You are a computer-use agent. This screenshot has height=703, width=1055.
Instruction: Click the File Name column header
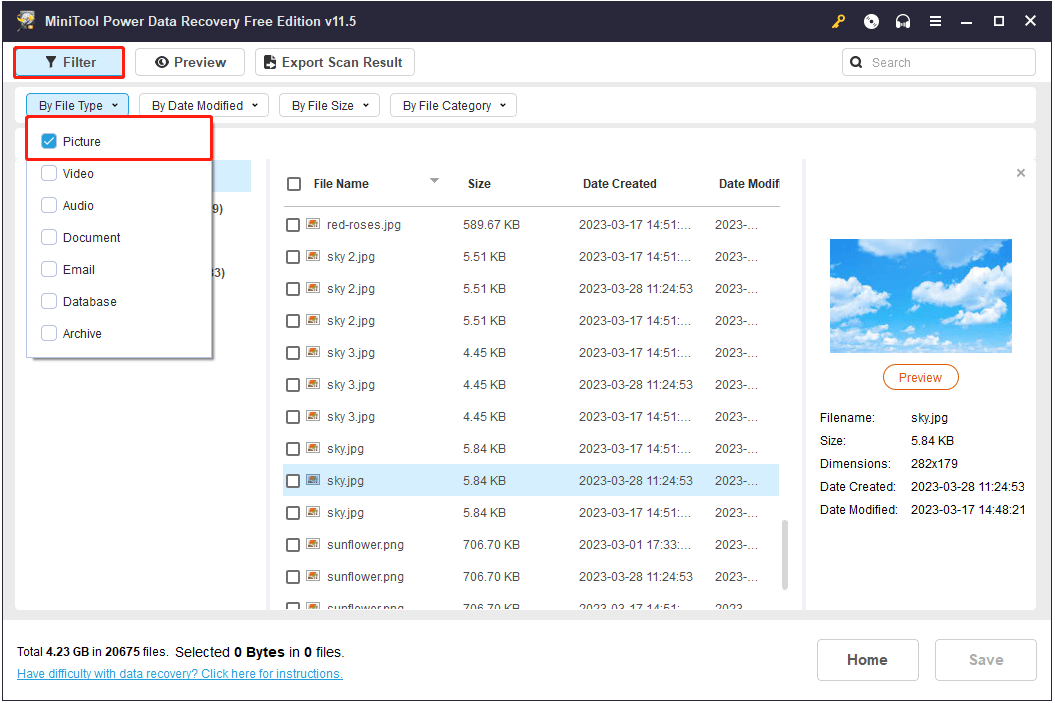pyautogui.click(x=341, y=184)
